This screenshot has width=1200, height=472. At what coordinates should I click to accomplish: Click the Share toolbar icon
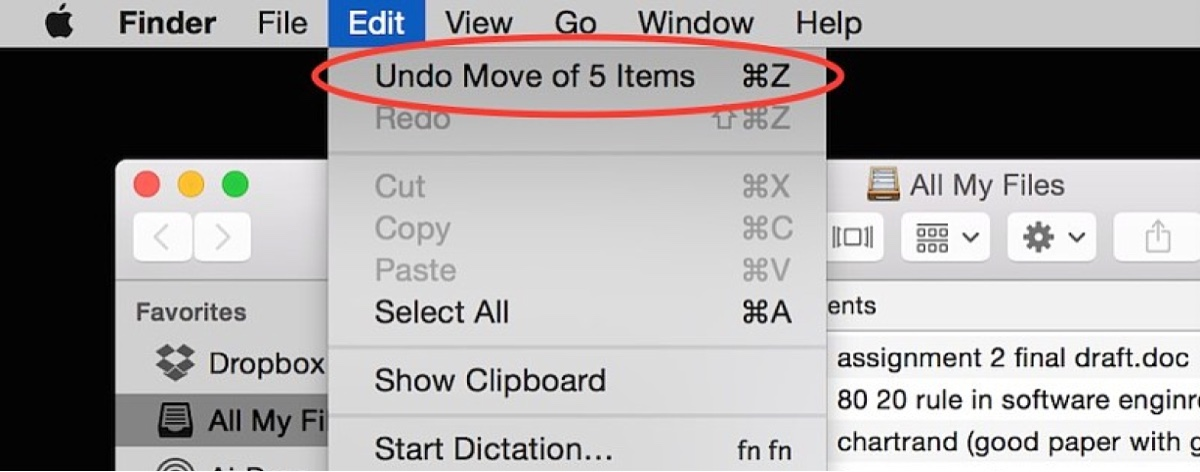1157,237
